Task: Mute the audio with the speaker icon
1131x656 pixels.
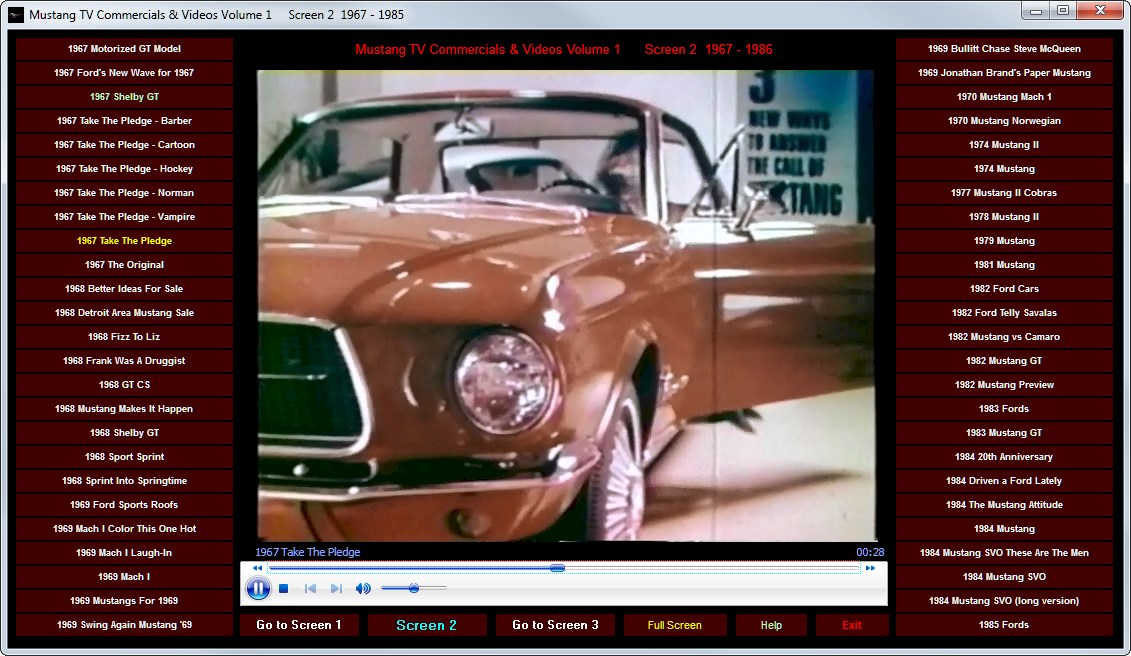Action: point(363,589)
